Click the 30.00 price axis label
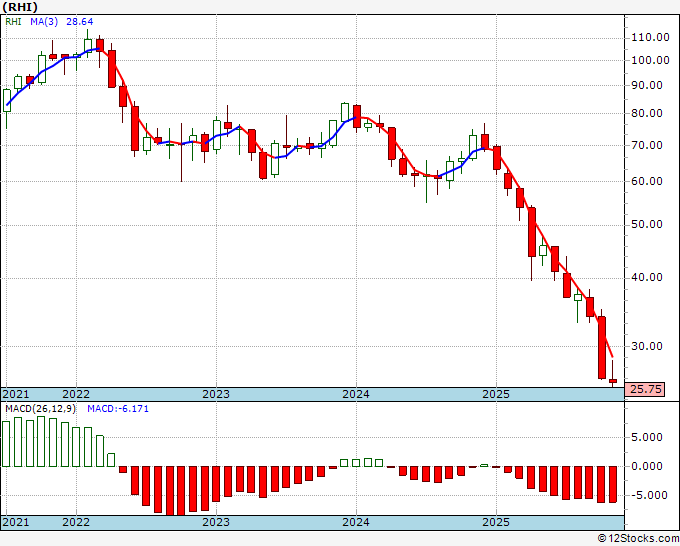The image size is (680, 546). [647, 347]
